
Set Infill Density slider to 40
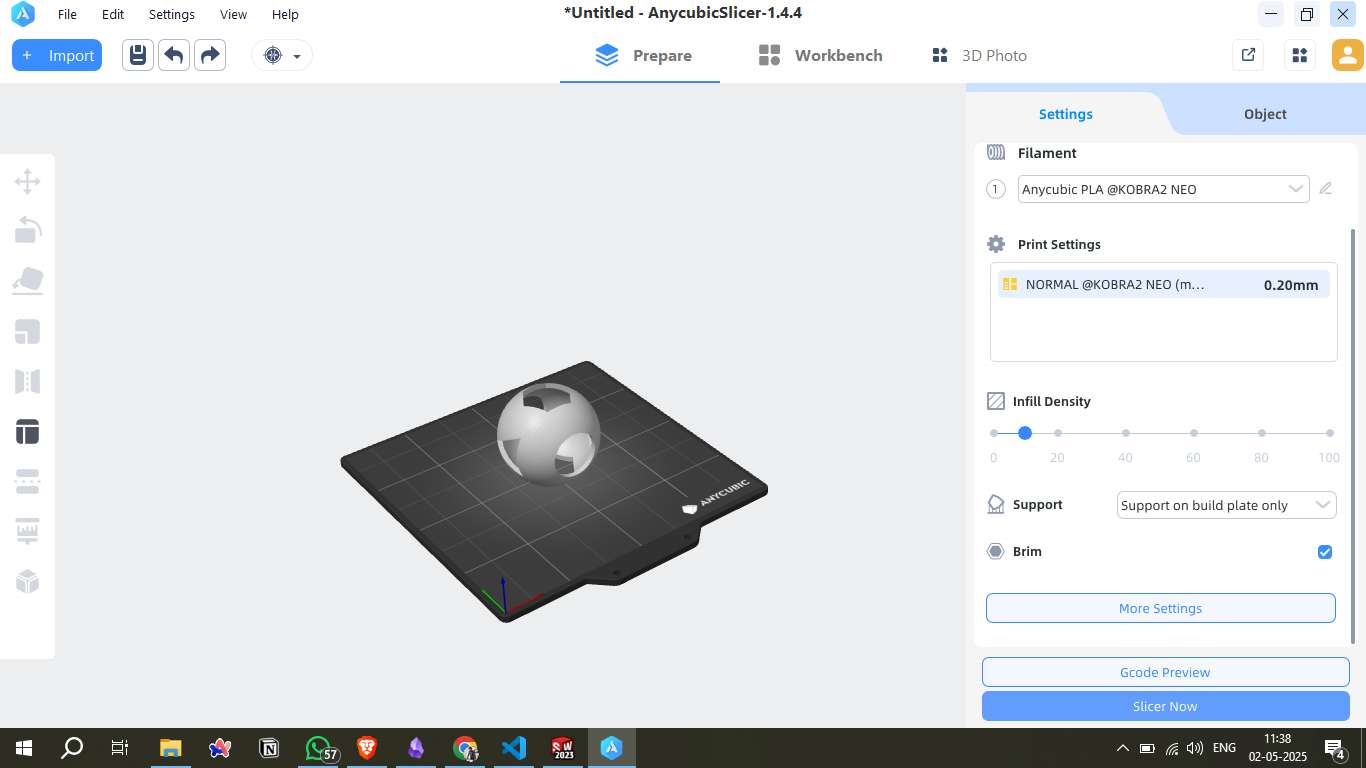(1126, 433)
